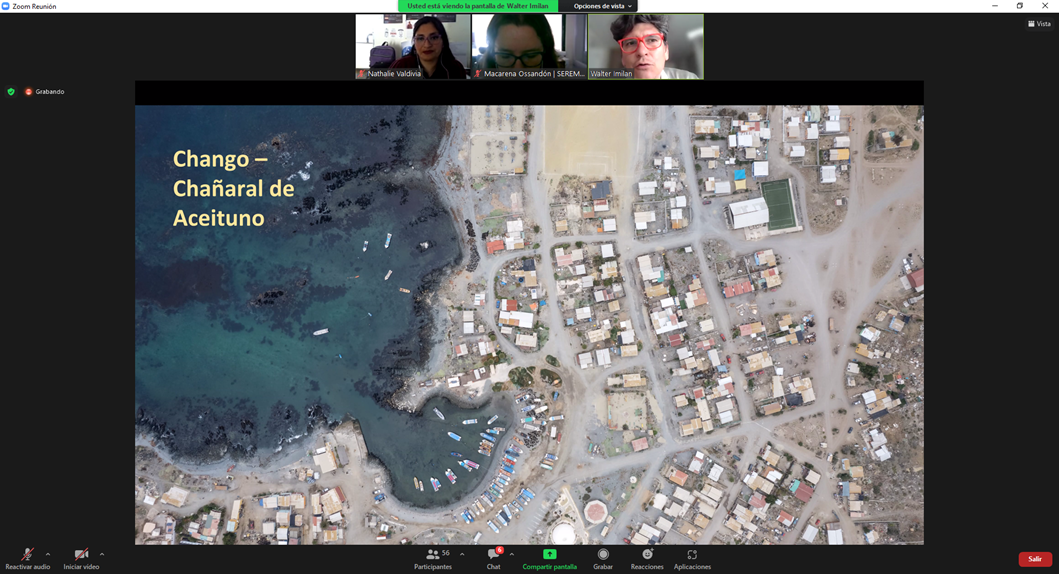The width and height of the screenshot is (1059, 574).
Task: Open the Opciones de vista menu
Action: [602, 6]
